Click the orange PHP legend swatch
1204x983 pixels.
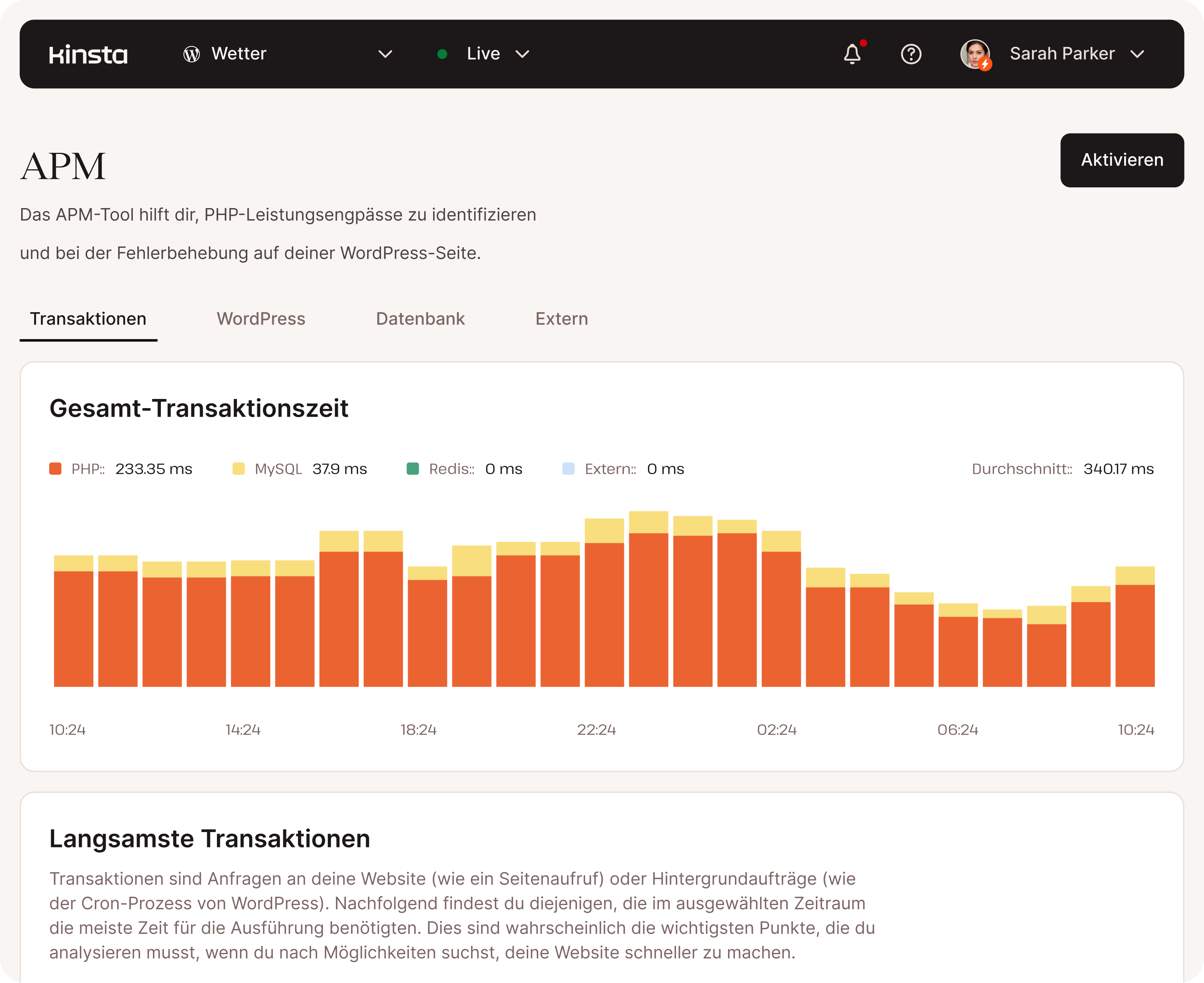coord(55,469)
